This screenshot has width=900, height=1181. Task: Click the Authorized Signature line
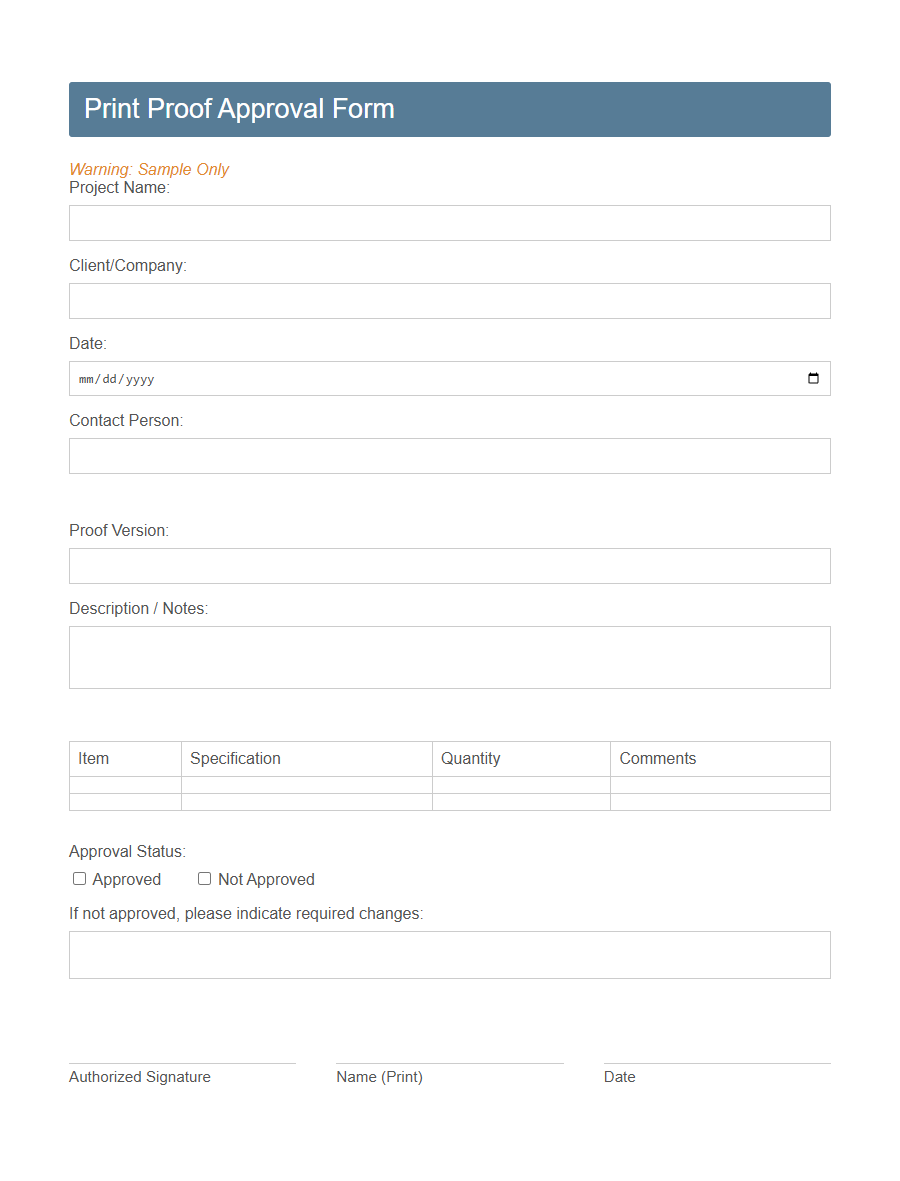[181, 1062]
